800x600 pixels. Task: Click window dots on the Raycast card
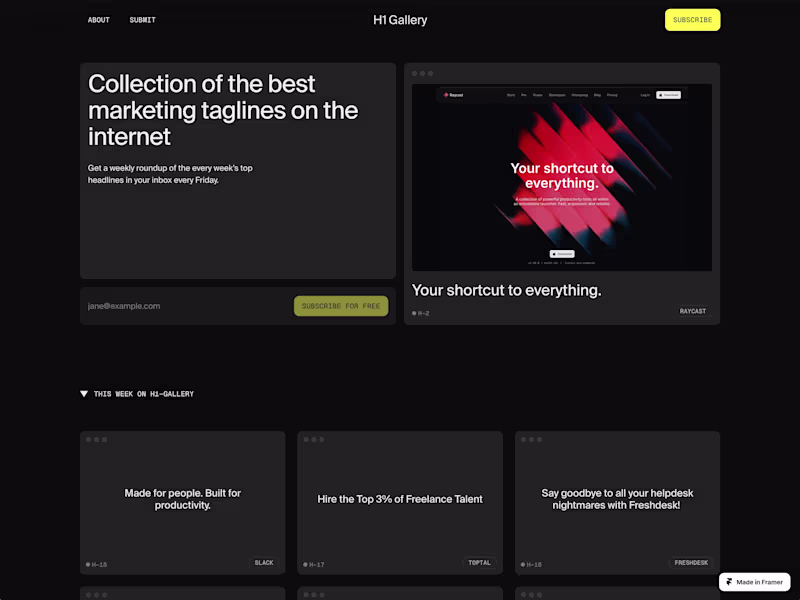[422, 73]
